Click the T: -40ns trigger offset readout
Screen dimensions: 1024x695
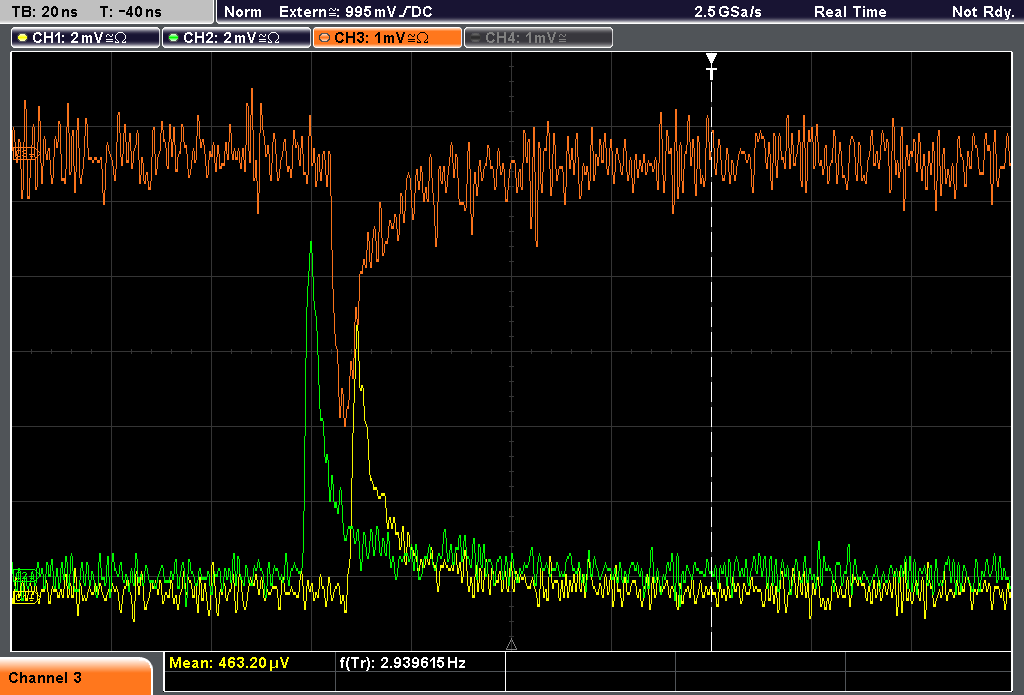pos(131,12)
